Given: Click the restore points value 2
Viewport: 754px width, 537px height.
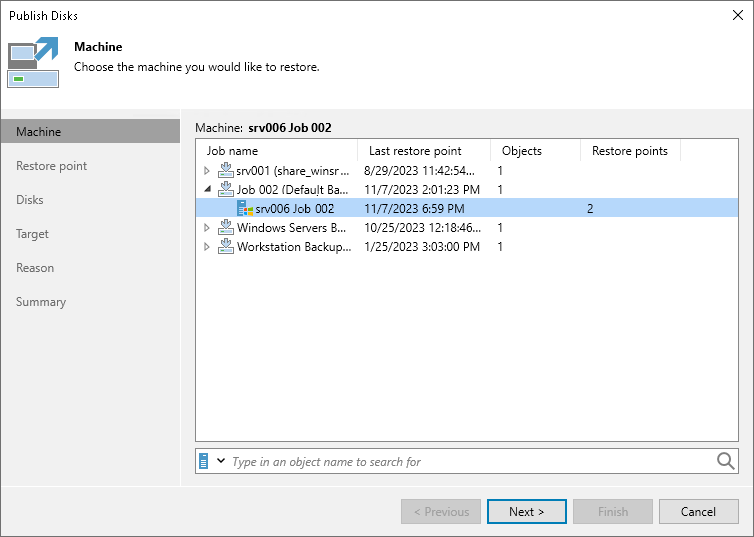Looking at the screenshot, I should (x=590, y=209).
